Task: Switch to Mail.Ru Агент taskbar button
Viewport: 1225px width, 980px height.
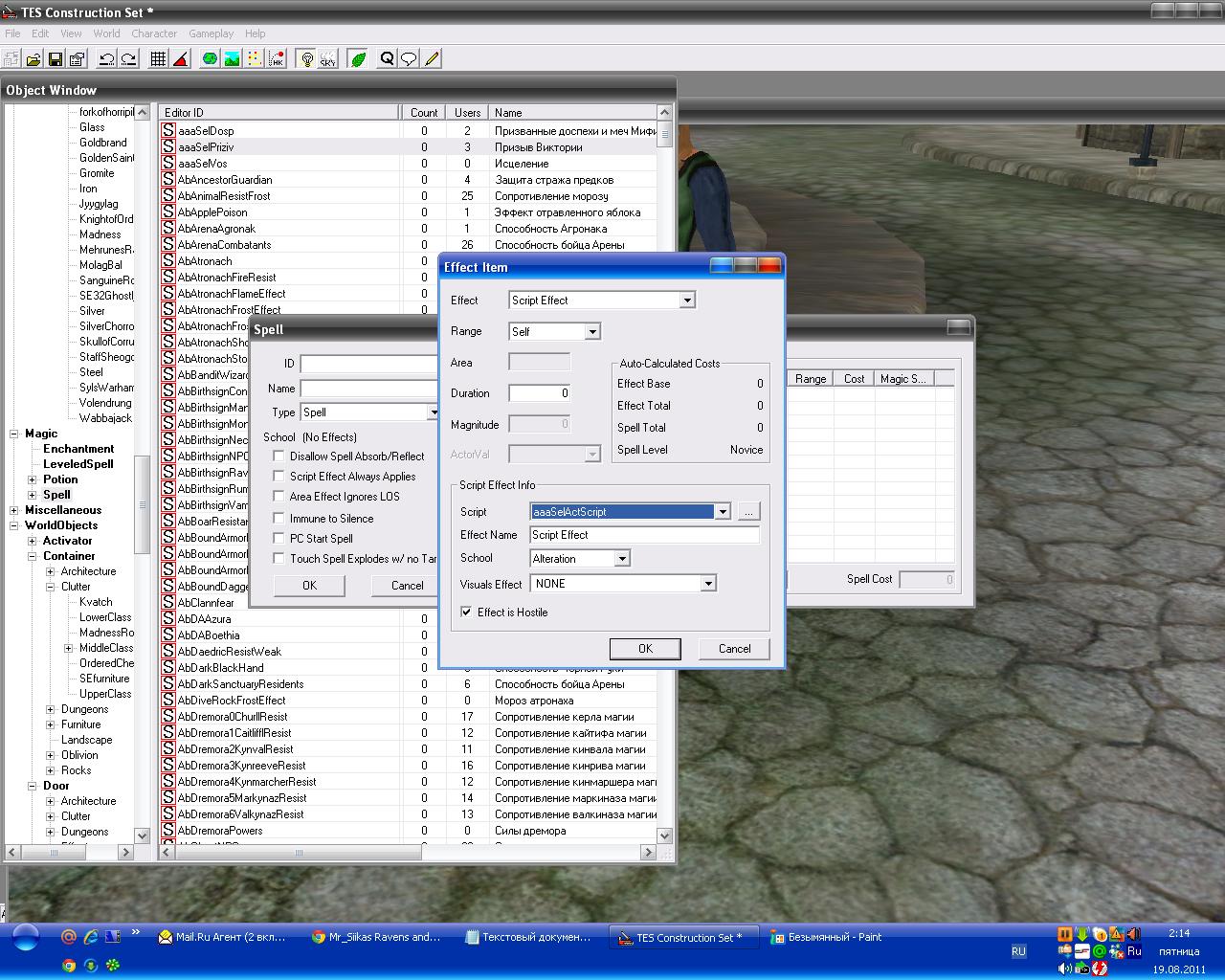Action: 223,937
